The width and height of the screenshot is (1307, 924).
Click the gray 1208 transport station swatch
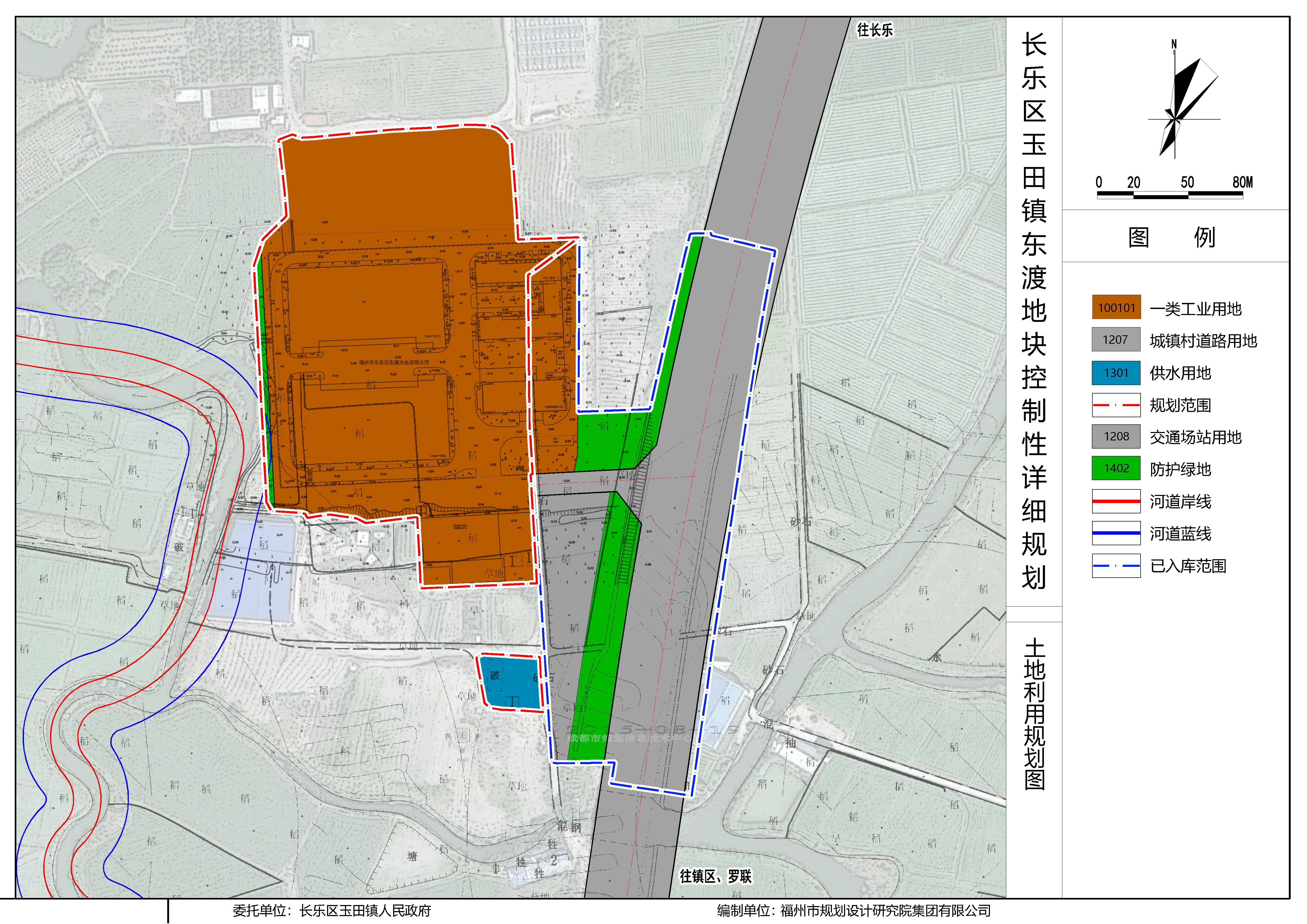point(1116,436)
